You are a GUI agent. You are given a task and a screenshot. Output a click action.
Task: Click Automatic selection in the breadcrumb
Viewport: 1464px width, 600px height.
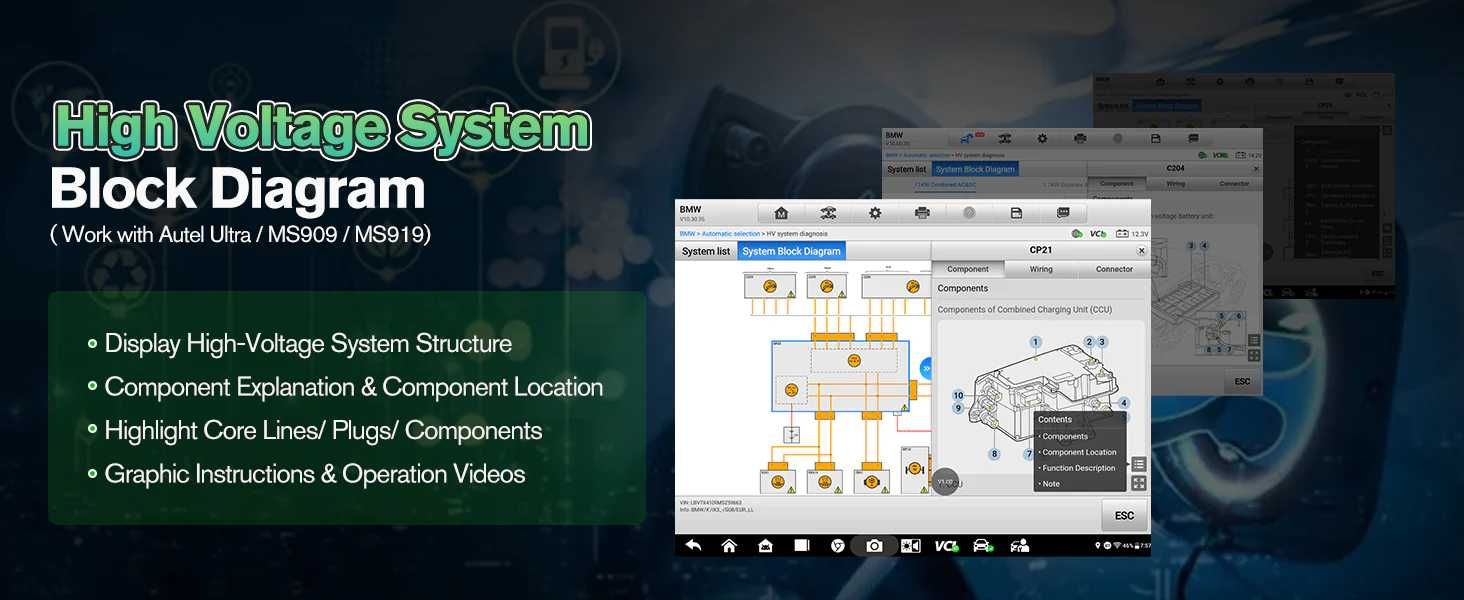coord(731,234)
